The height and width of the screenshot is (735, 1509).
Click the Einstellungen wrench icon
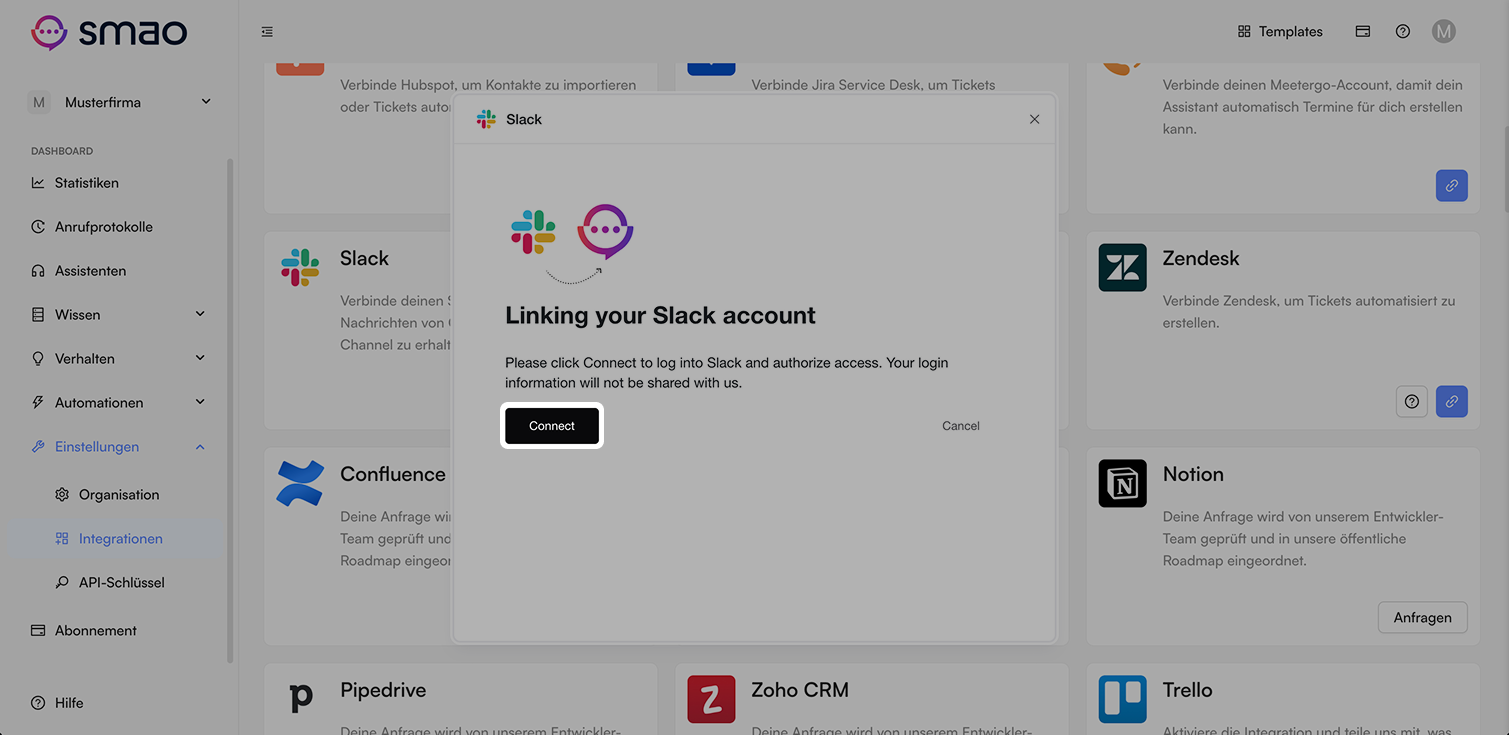click(38, 447)
